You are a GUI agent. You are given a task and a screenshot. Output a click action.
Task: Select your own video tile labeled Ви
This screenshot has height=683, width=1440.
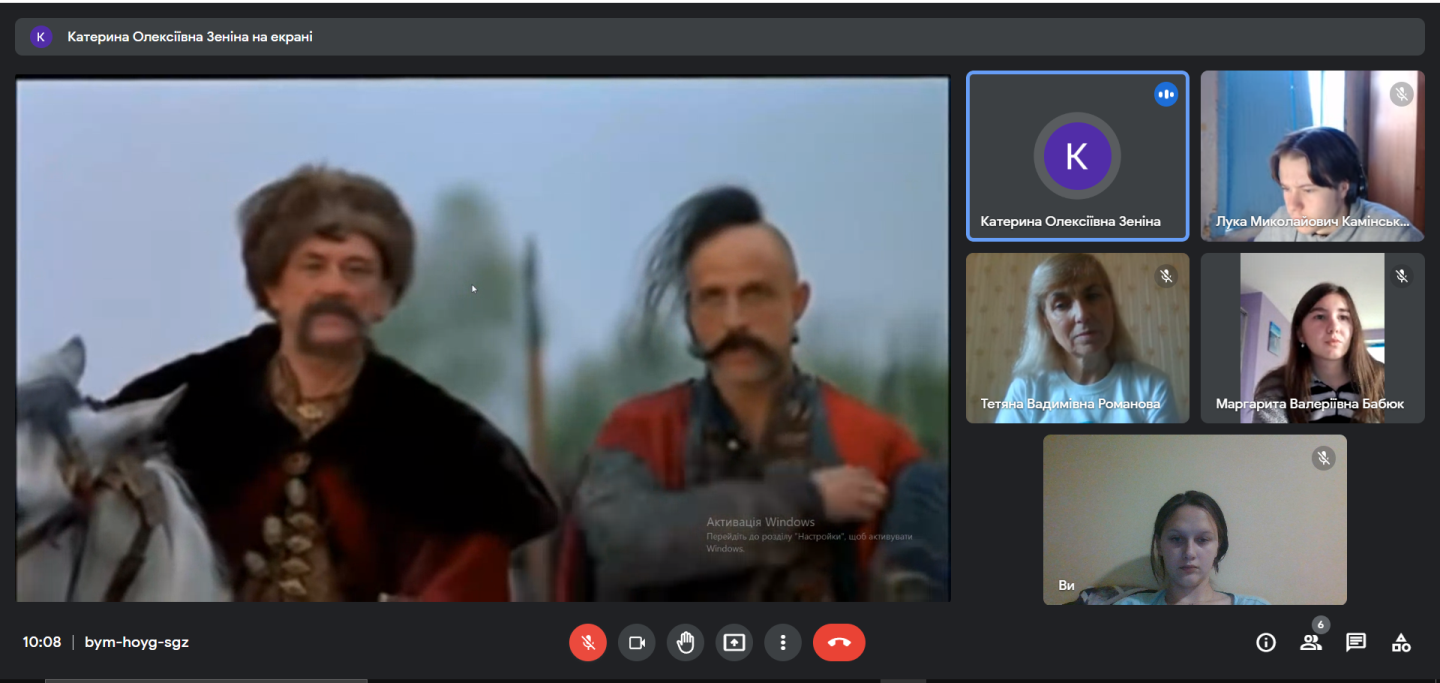(1195, 520)
